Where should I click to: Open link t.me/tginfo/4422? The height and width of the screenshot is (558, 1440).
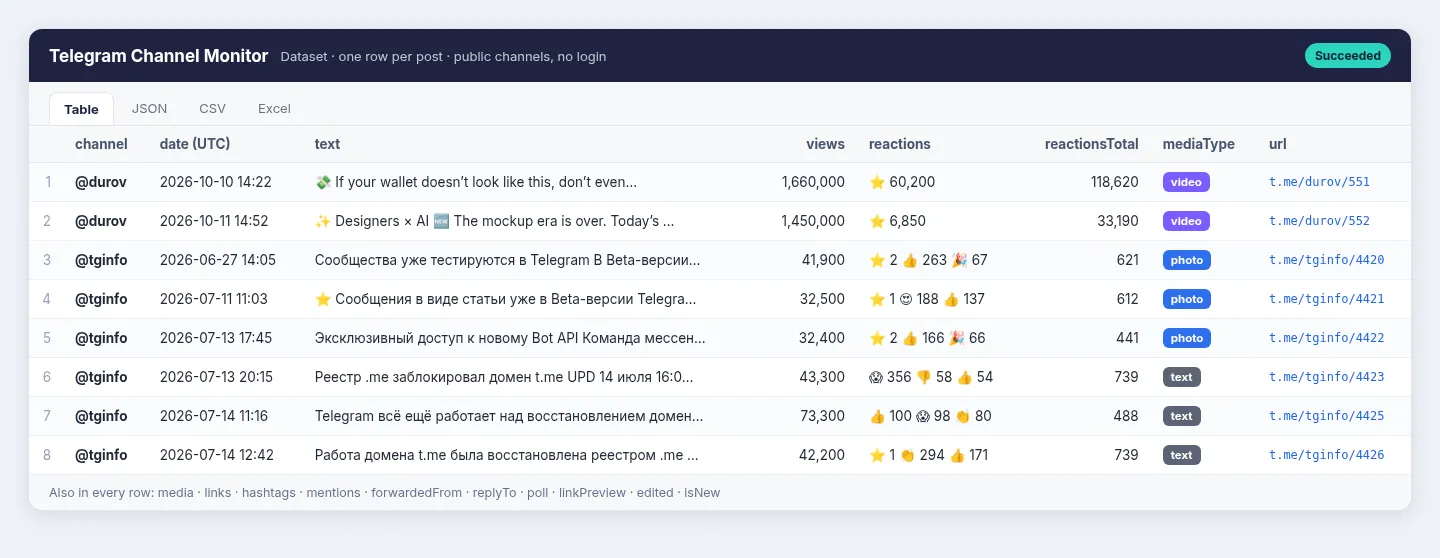coord(1327,338)
